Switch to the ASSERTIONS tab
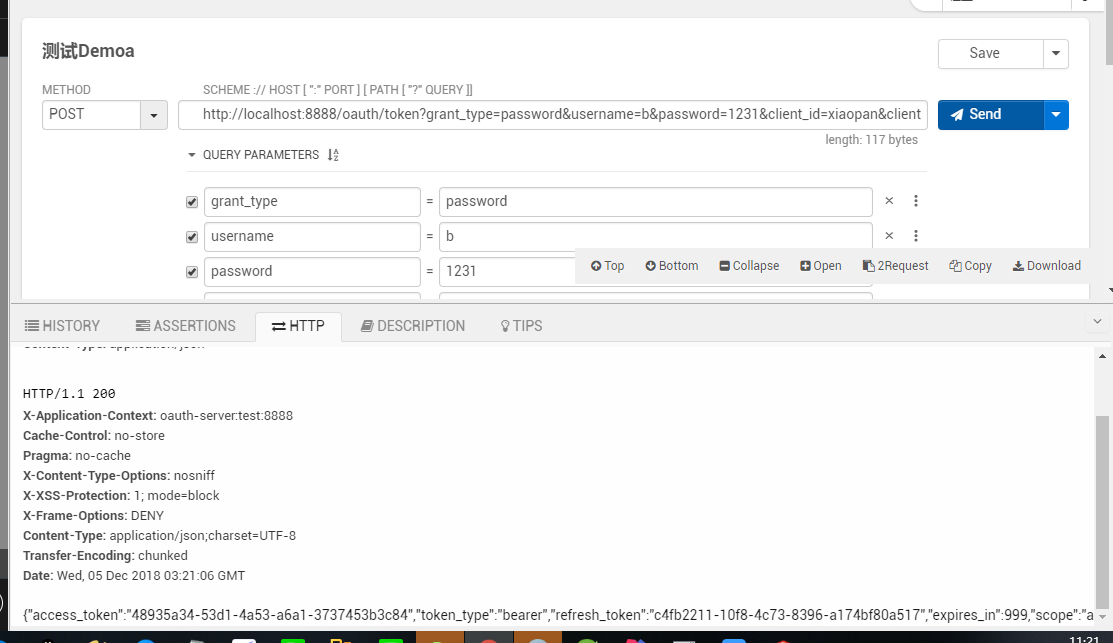This screenshot has width=1113, height=643. (x=186, y=326)
